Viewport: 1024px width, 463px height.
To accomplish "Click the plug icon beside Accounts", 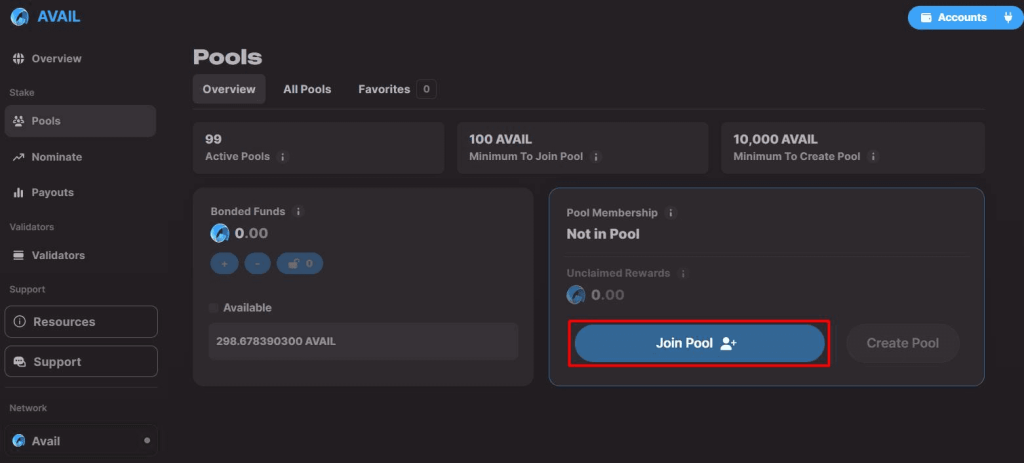I will (1008, 18).
